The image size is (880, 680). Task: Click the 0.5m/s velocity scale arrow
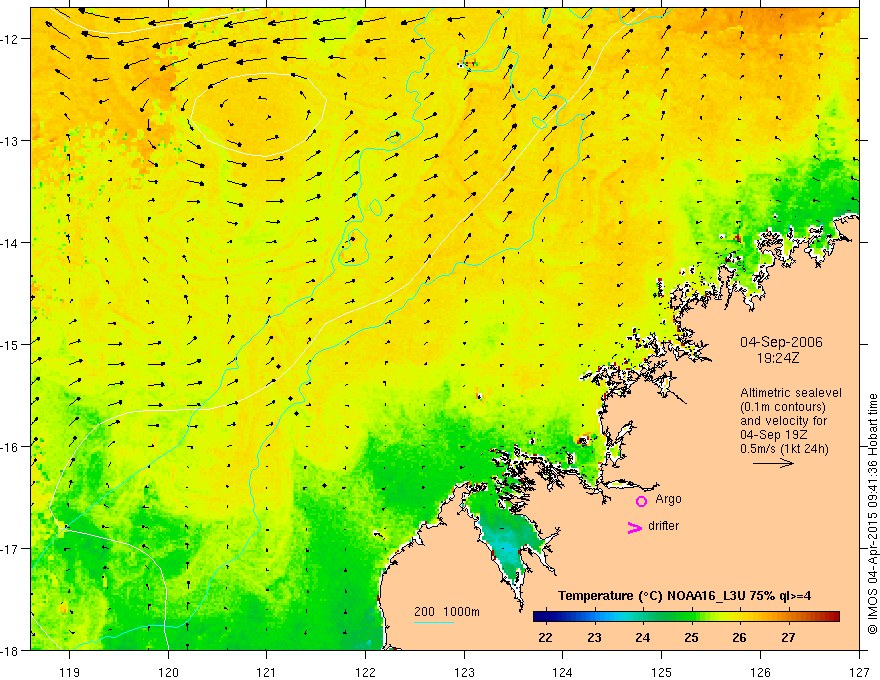(773, 463)
